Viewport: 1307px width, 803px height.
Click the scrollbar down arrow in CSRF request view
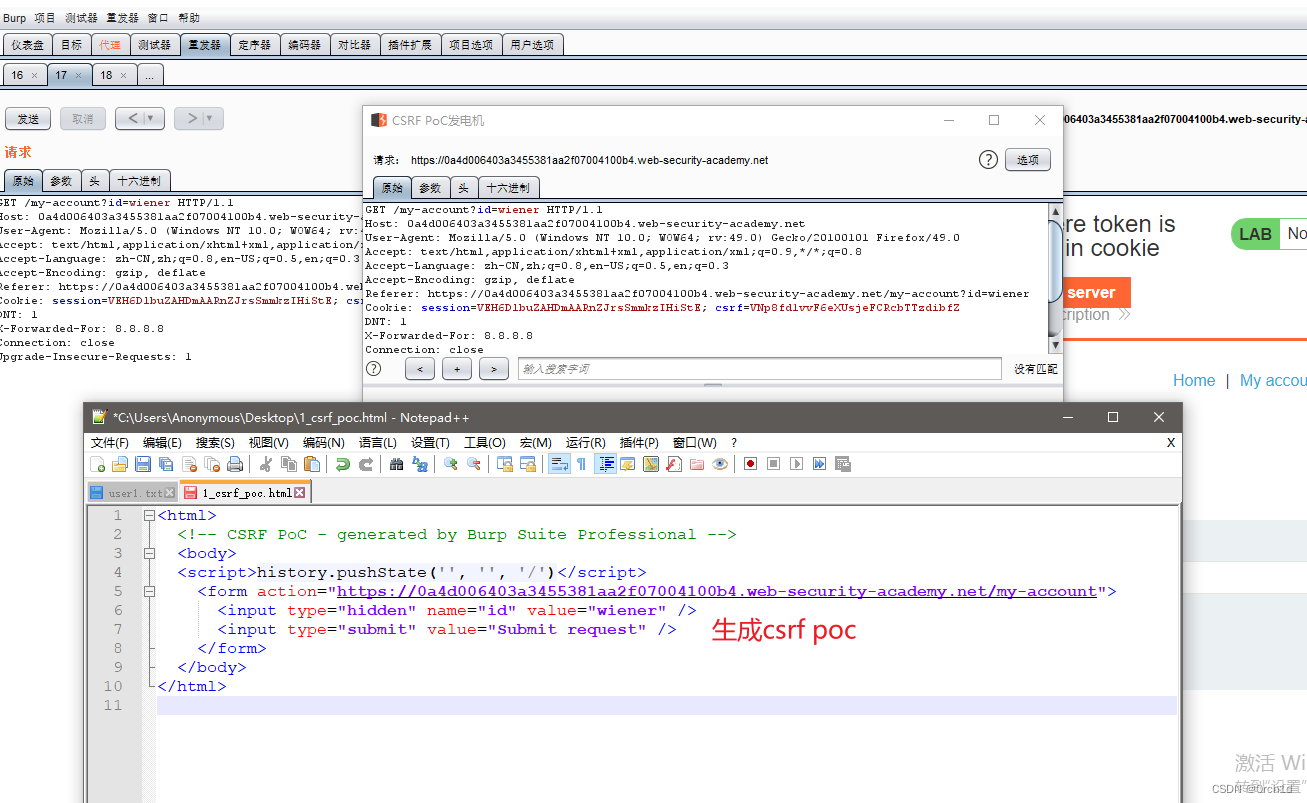click(1055, 345)
